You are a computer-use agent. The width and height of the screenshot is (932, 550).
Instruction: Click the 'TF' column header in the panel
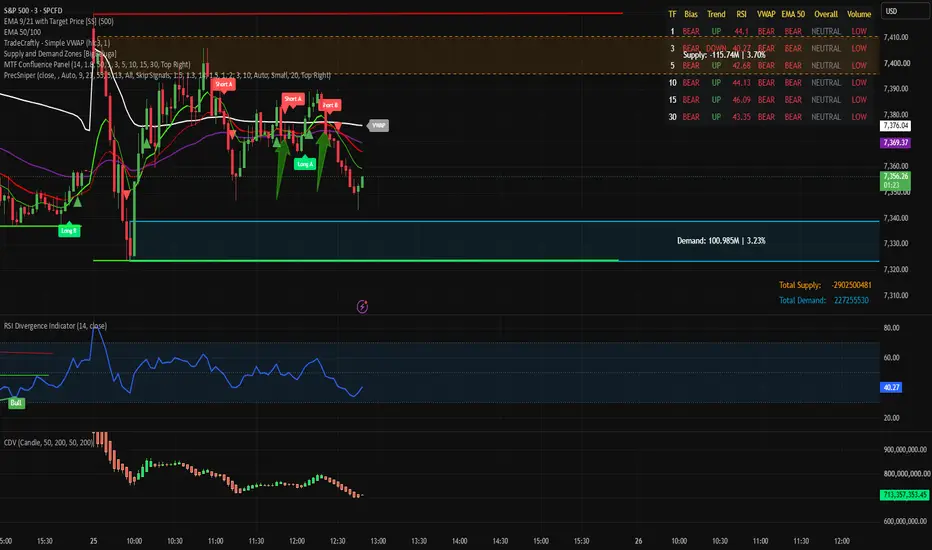click(672, 14)
